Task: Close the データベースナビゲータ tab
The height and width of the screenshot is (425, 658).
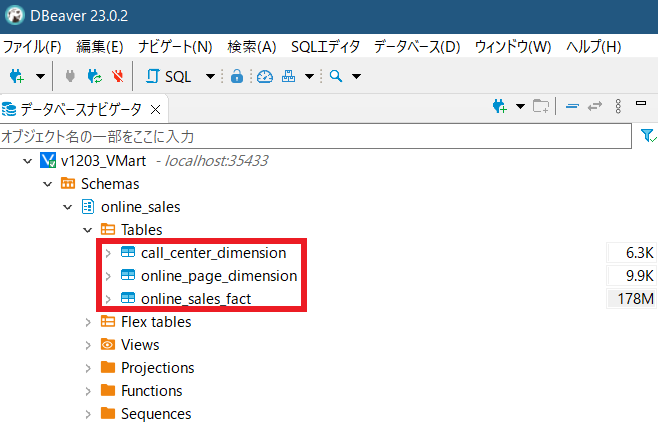Action: (x=155, y=110)
